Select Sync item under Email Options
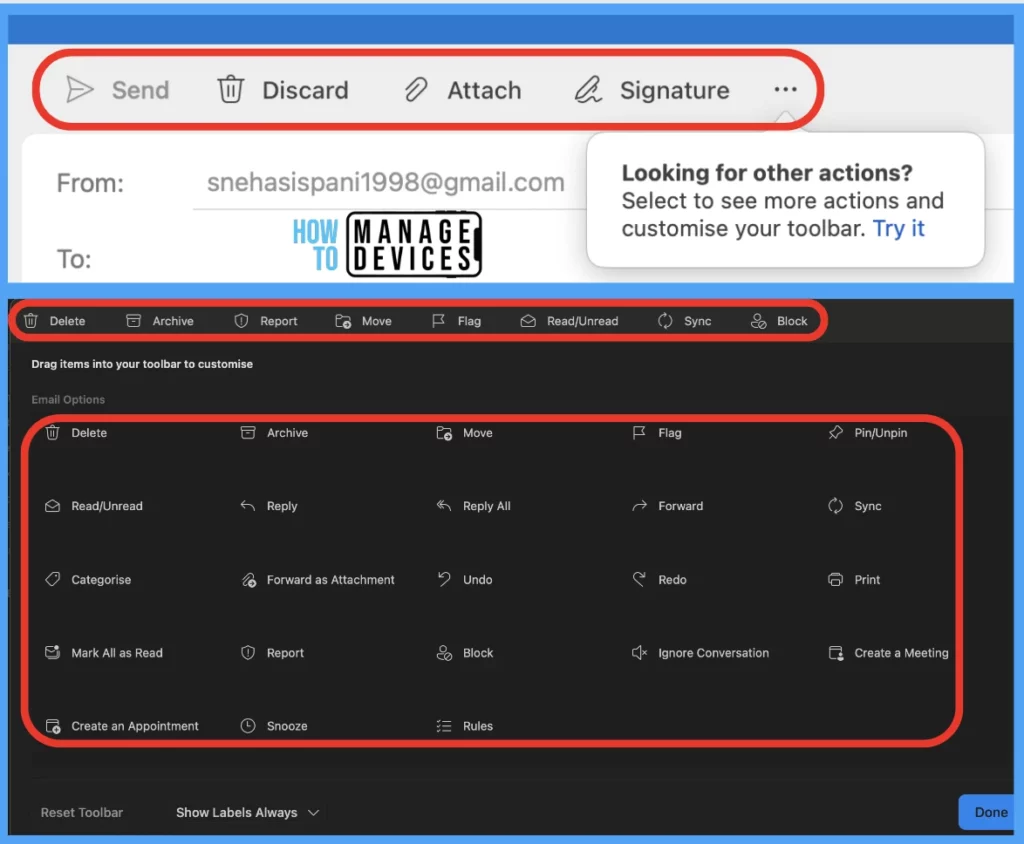Screen dimensions: 1024x844 click(855, 506)
